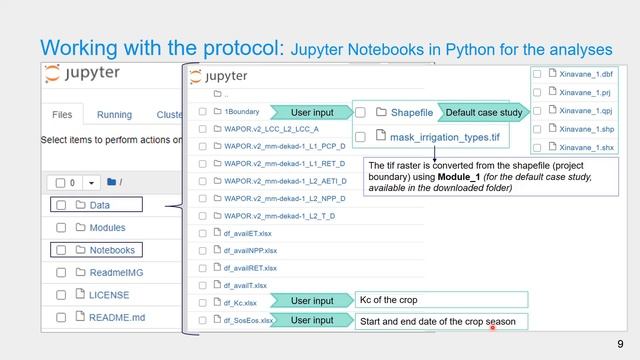The width and height of the screenshot is (640, 360).
Task: Click the file icon beside df_availET.xlsx
Action: 217,233
